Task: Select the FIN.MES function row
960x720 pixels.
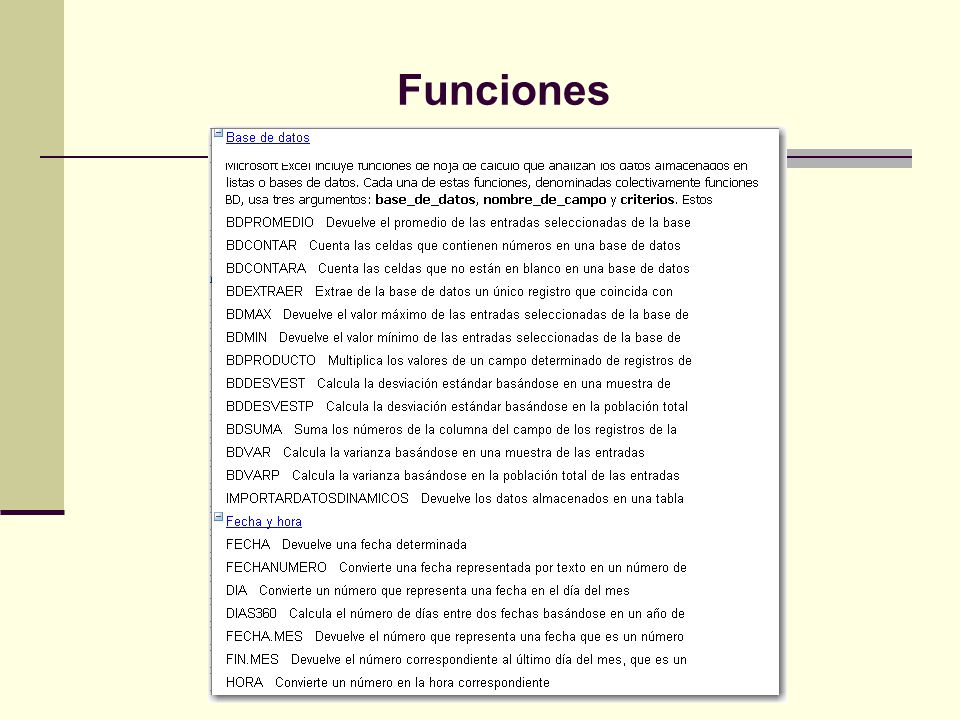Action: [456, 659]
